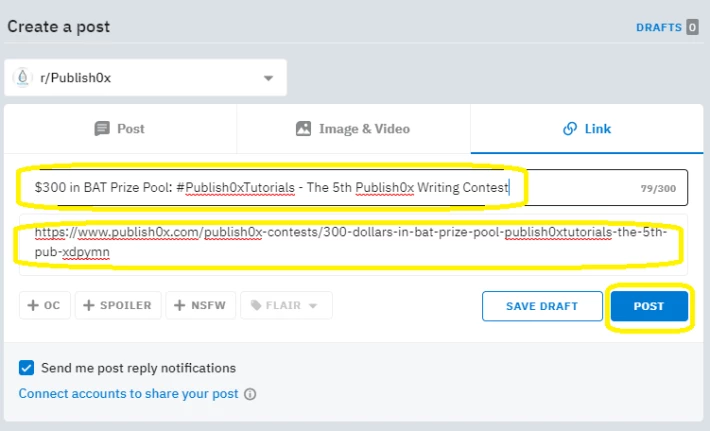Open the DRAFTS list
This screenshot has height=431, width=710.
[659, 28]
